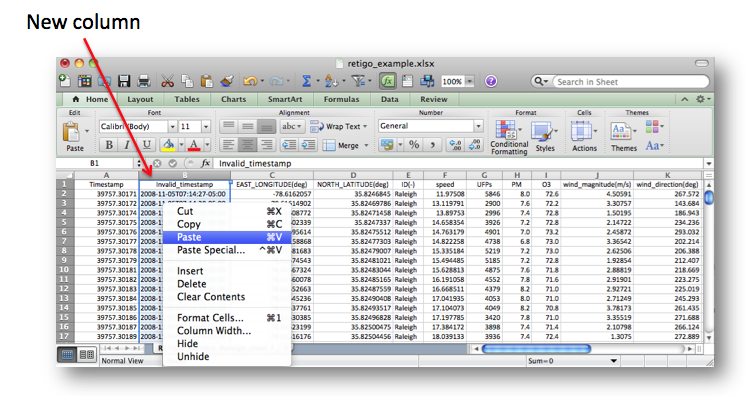Confirm entry with the checkmark button
Image resolution: width=745 pixels, height=396 pixels.
coord(172,164)
